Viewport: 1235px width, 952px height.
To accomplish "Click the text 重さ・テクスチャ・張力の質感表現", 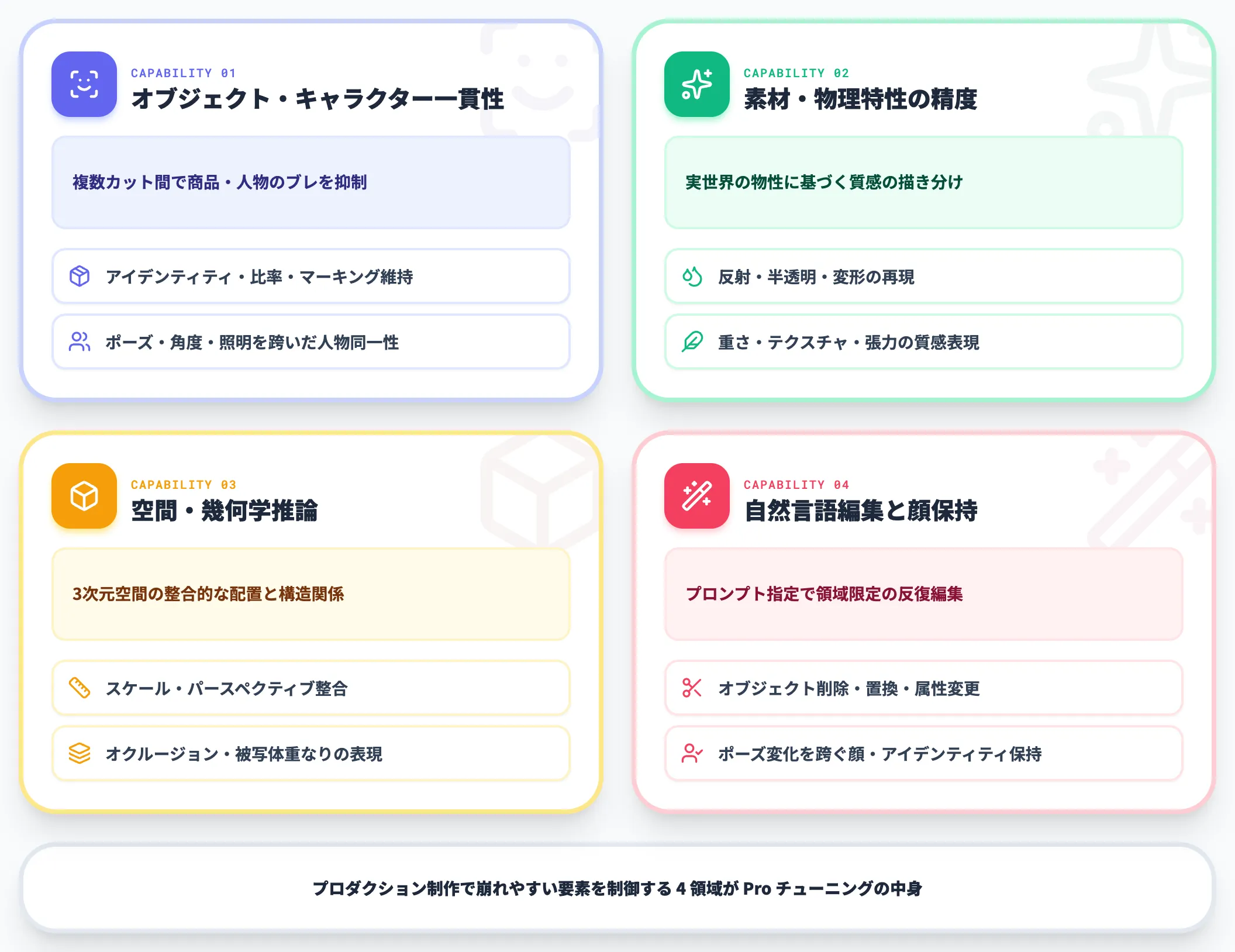I will point(848,342).
